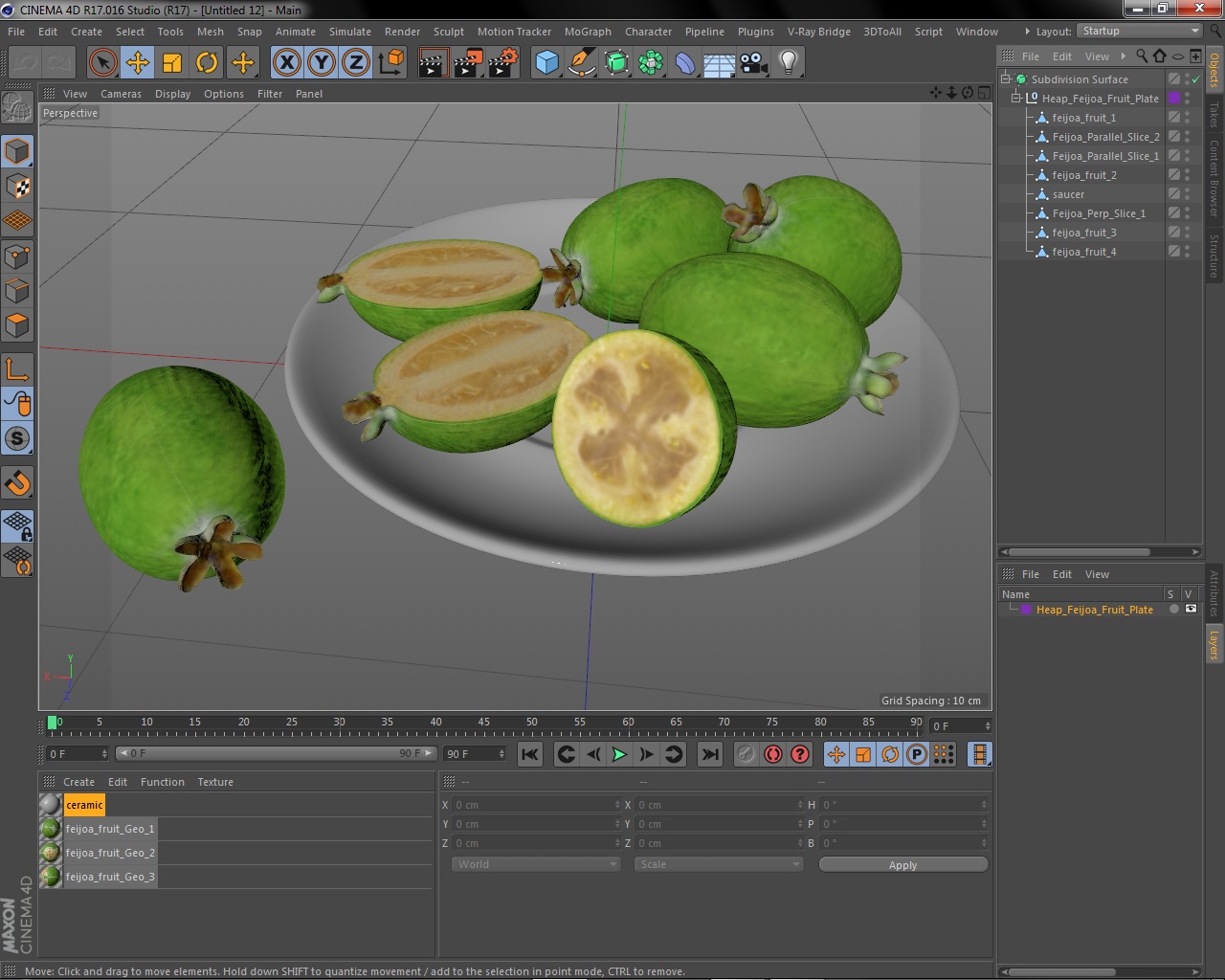
Task: Add a Camera object
Action: [x=754, y=63]
